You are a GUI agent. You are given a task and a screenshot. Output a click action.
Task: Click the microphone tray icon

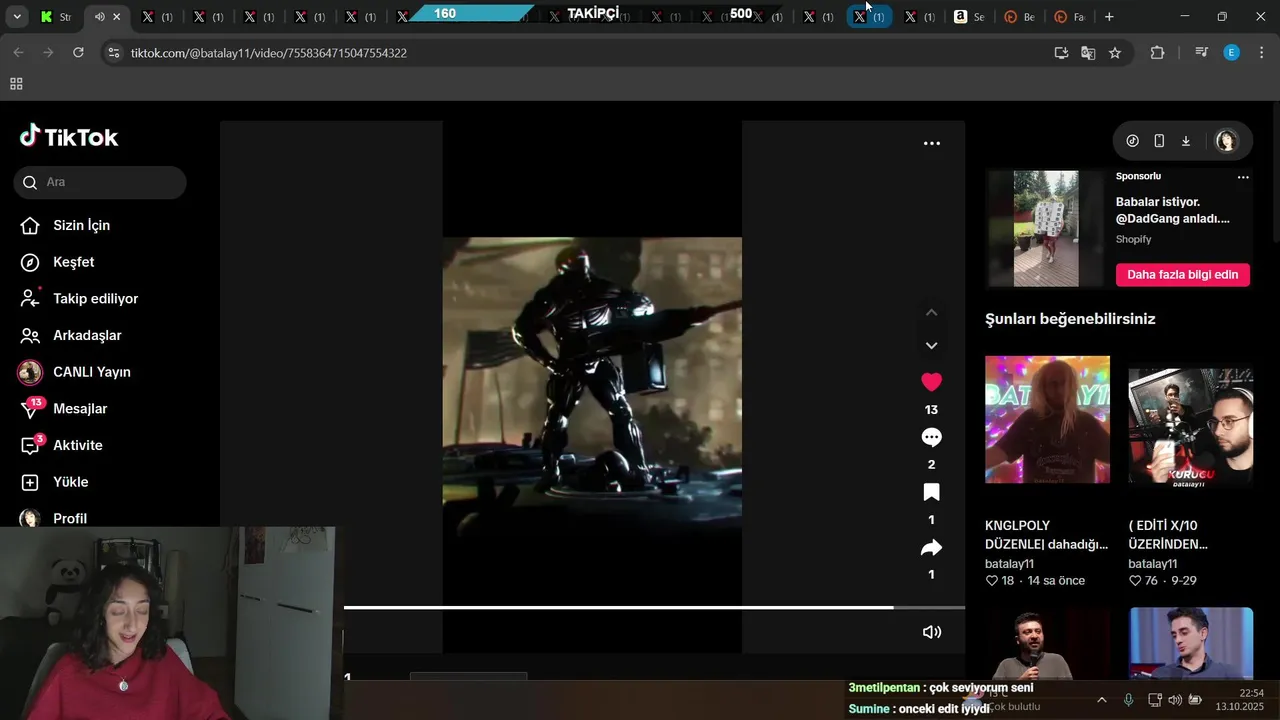[1128, 700]
